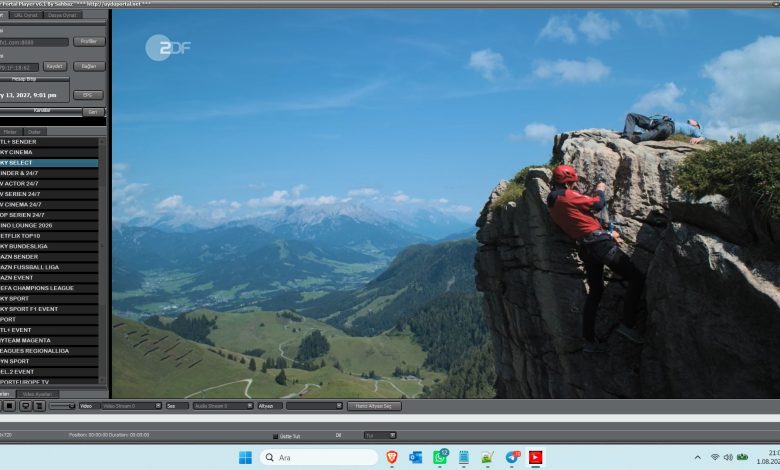Click the portal URL input field

(34, 42)
